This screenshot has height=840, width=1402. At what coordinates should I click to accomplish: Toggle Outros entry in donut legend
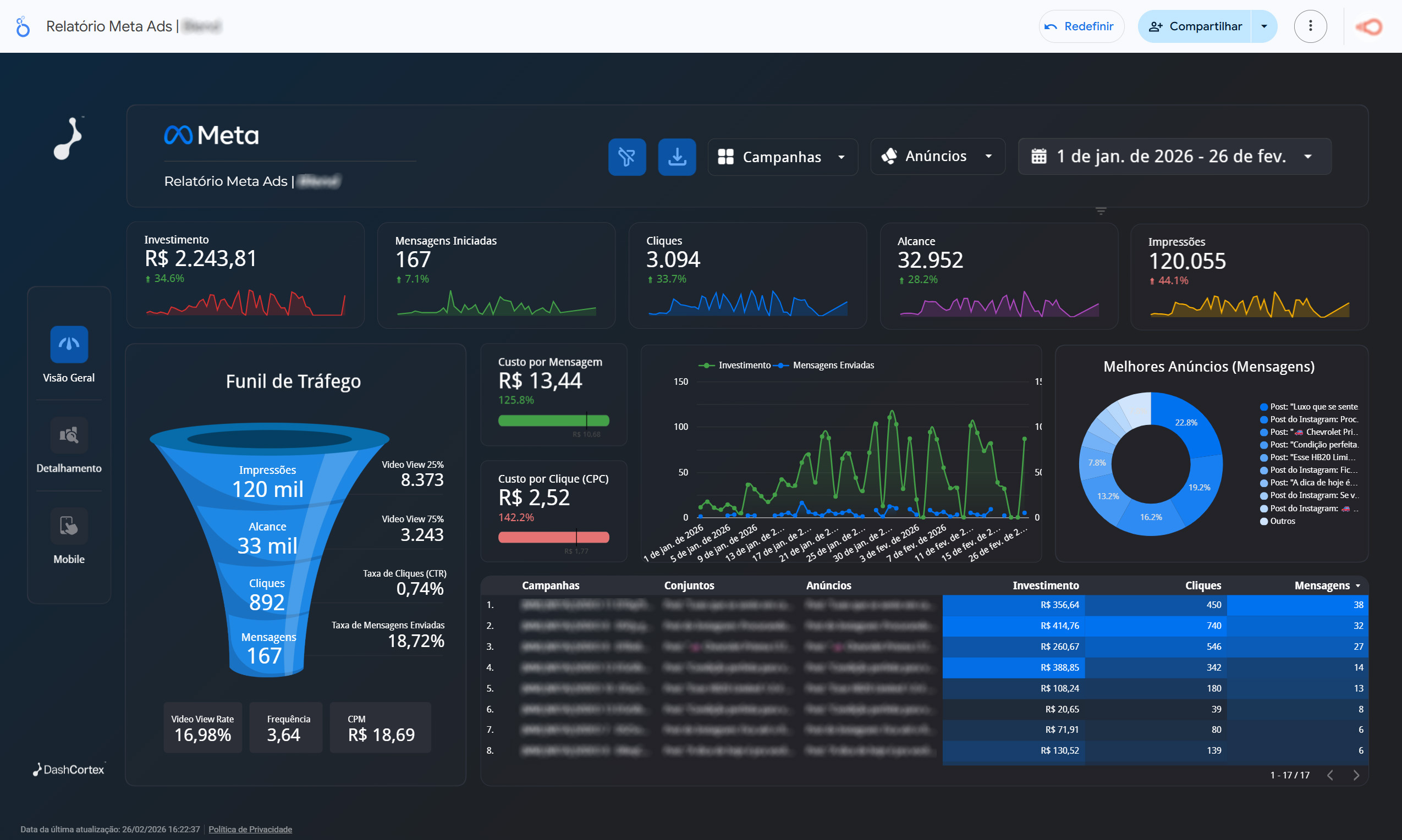[1282, 521]
